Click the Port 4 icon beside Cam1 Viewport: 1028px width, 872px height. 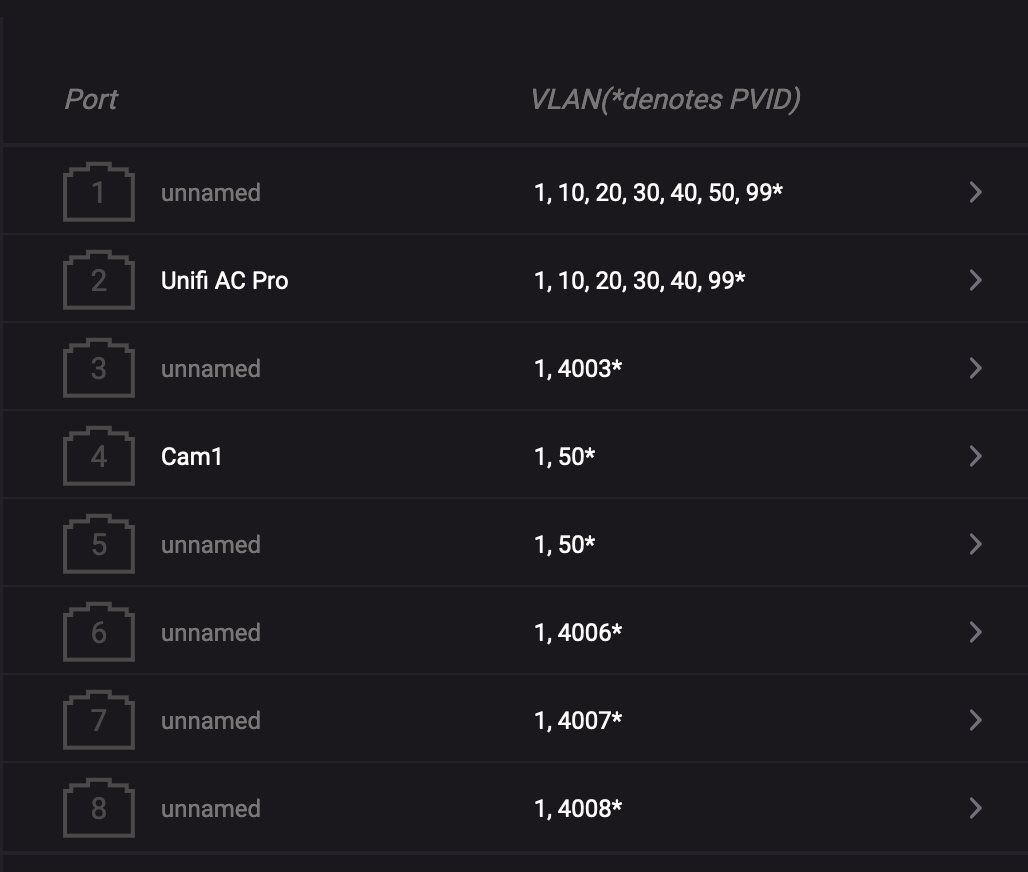click(98, 456)
